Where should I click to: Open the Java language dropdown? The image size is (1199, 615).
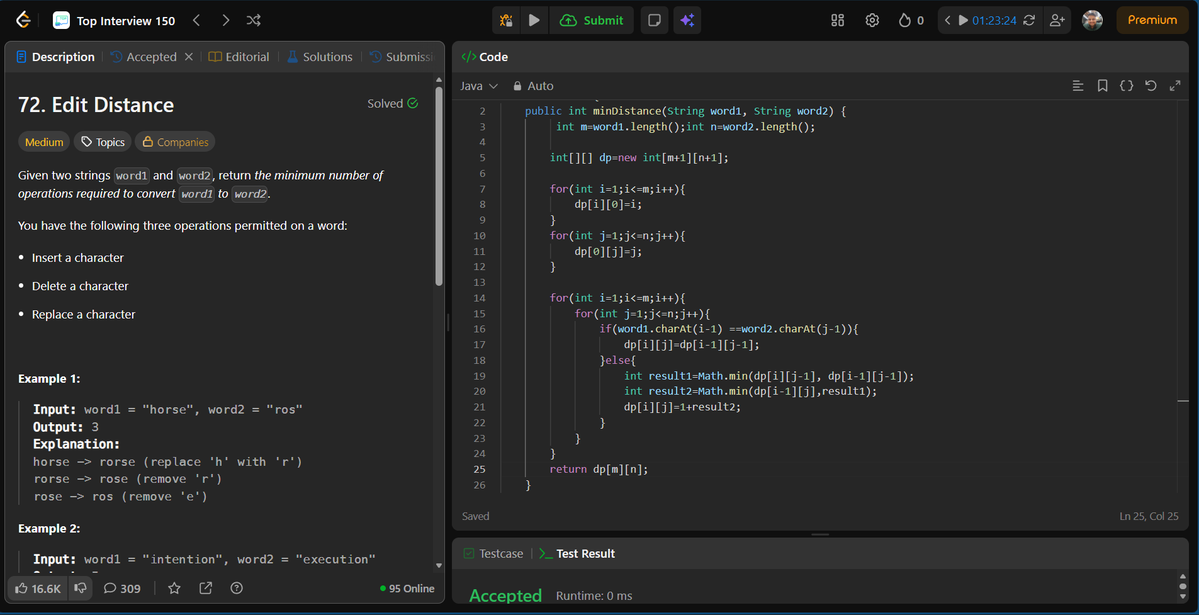coord(479,86)
